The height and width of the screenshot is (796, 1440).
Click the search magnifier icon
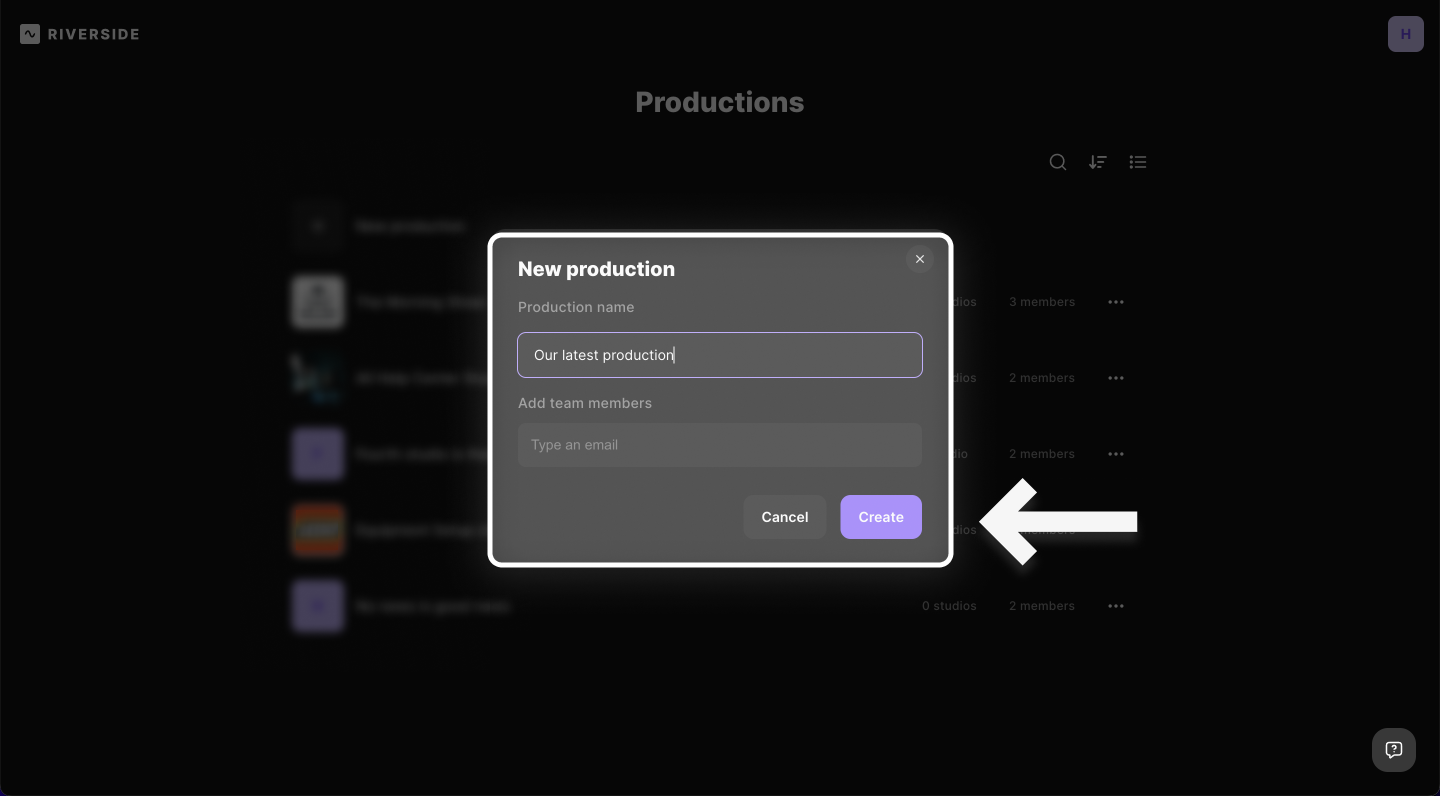coord(1057,162)
